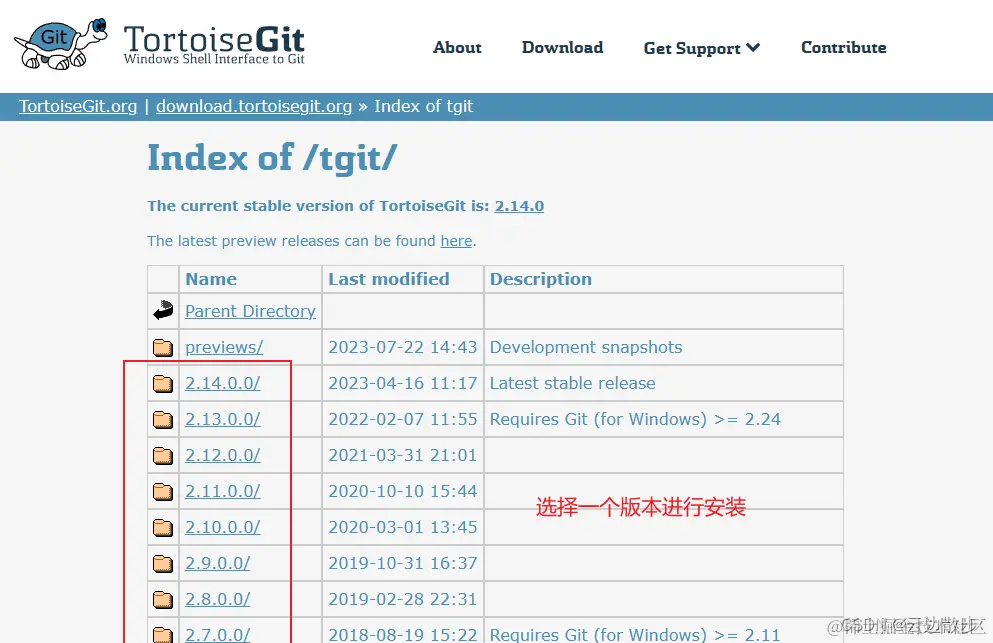Open the previews/ directory link
This screenshot has height=643, width=993.
[x=224, y=347]
